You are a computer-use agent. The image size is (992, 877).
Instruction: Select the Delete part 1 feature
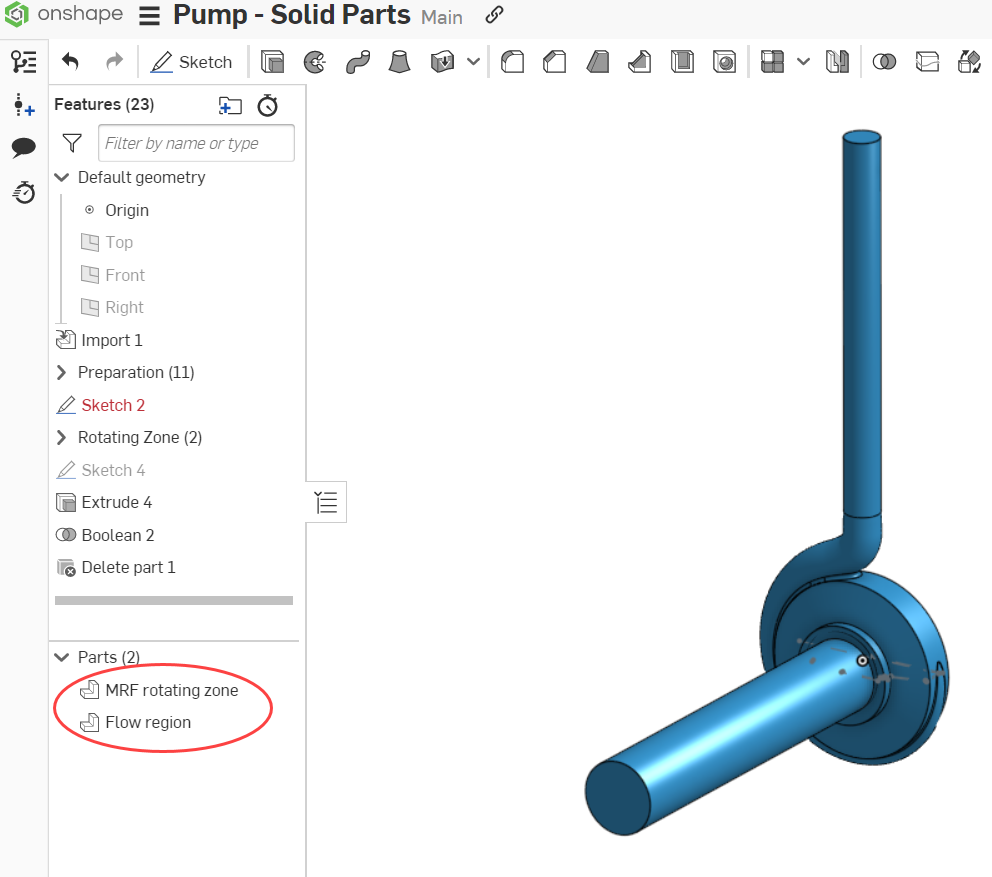128,568
